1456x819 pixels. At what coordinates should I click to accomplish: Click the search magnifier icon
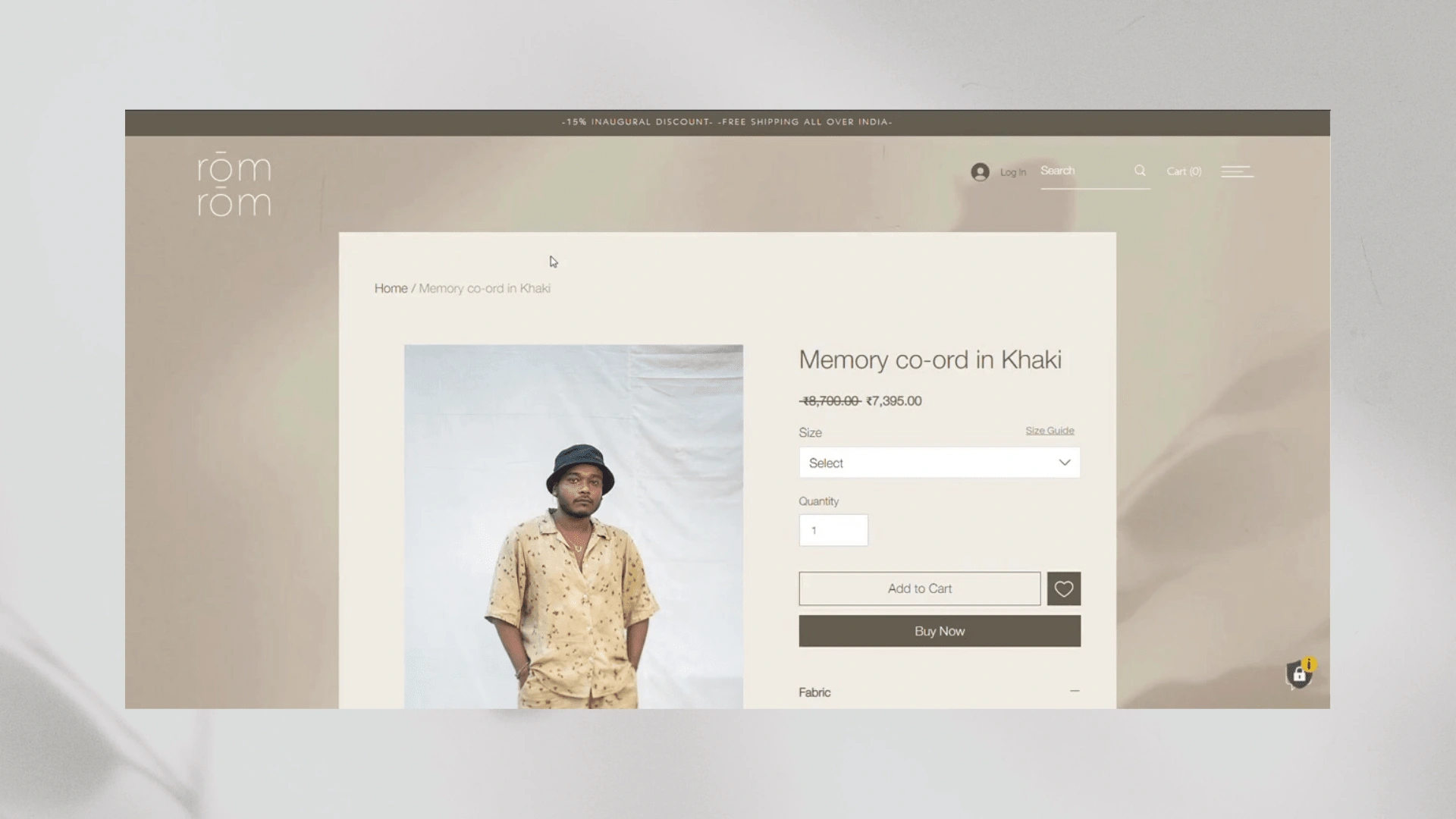click(1140, 171)
